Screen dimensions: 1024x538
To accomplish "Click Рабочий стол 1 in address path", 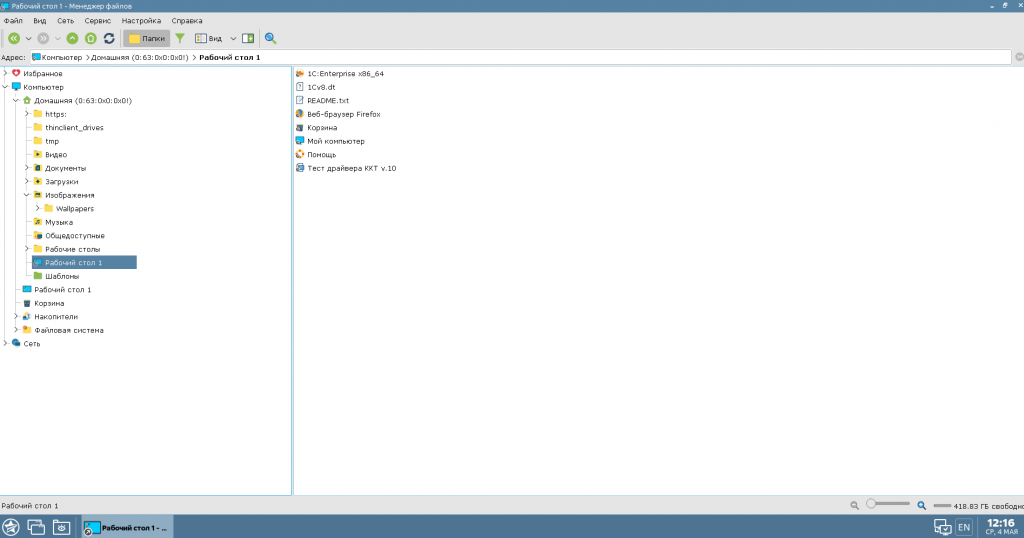I will (x=229, y=57).
